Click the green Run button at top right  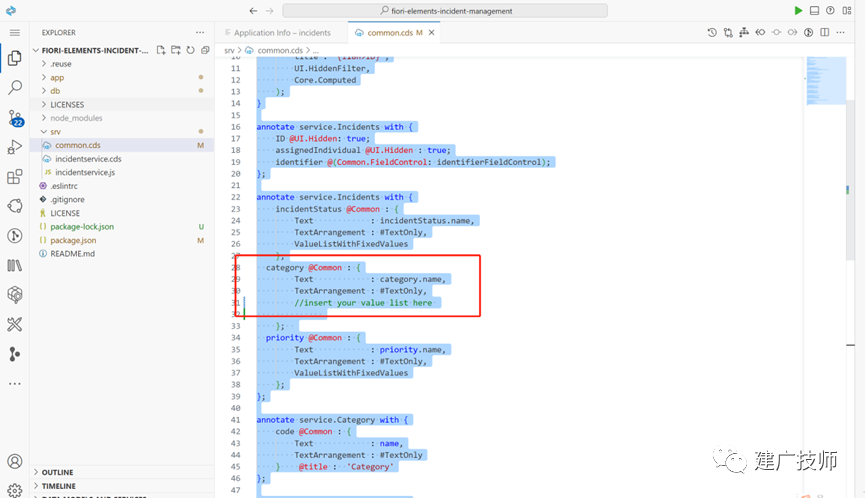click(798, 10)
